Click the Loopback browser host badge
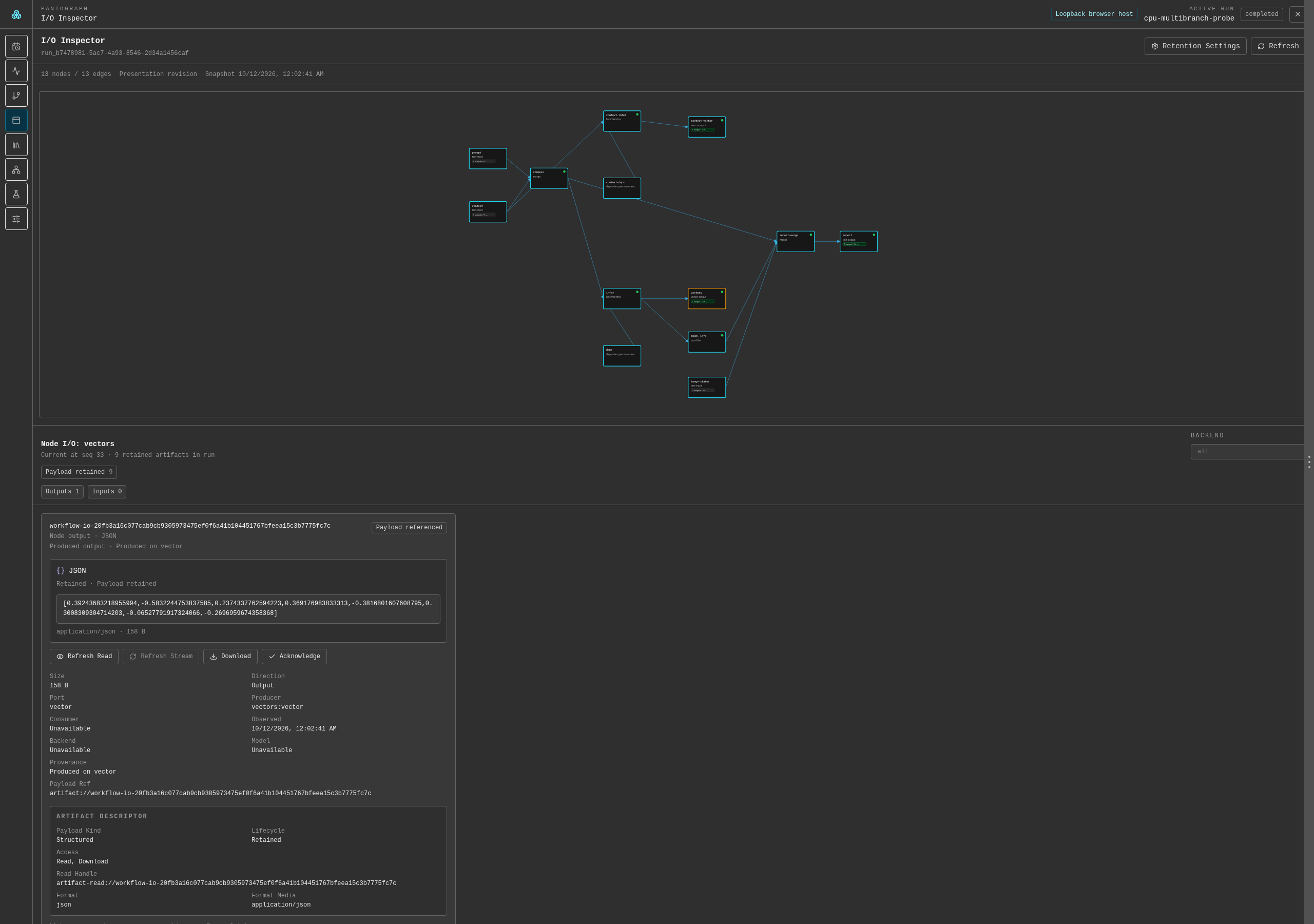This screenshot has width=1314, height=924. (1094, 14)
